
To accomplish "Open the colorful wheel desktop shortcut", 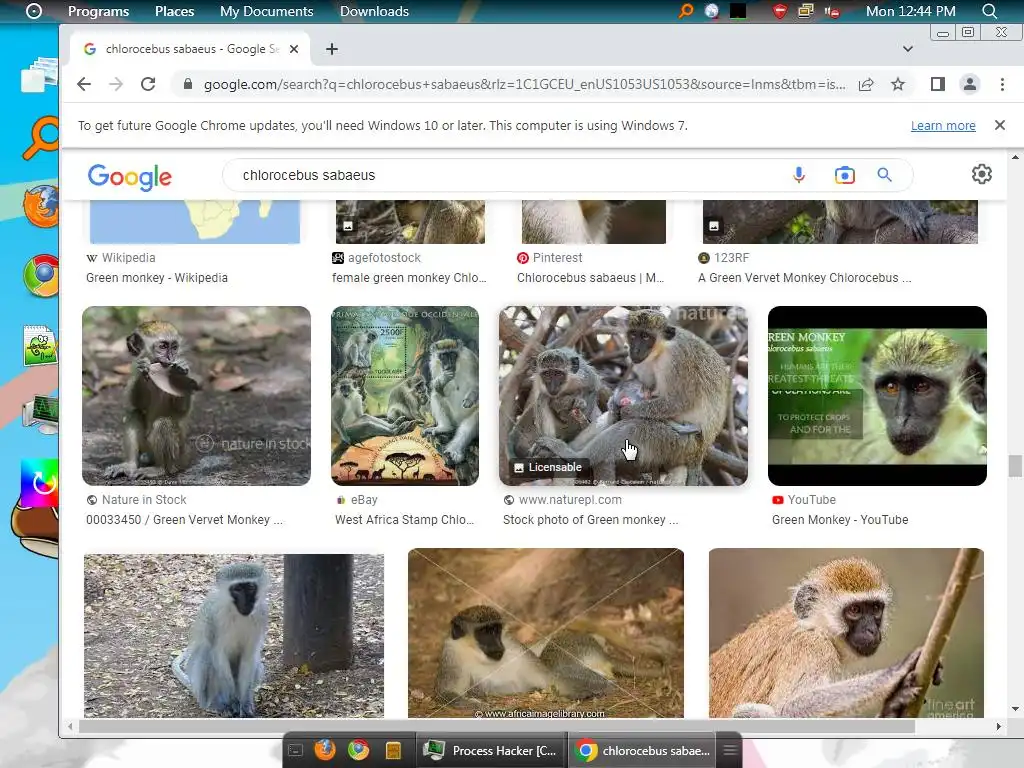I will pos(40,483).
